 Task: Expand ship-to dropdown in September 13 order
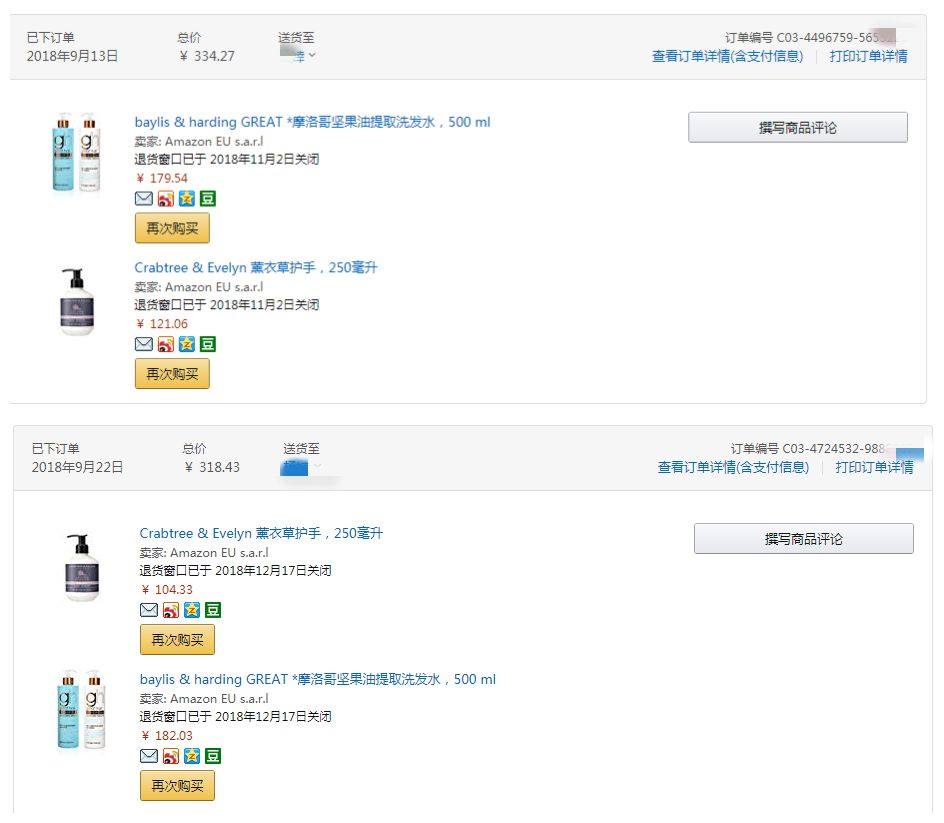point(299,55)
